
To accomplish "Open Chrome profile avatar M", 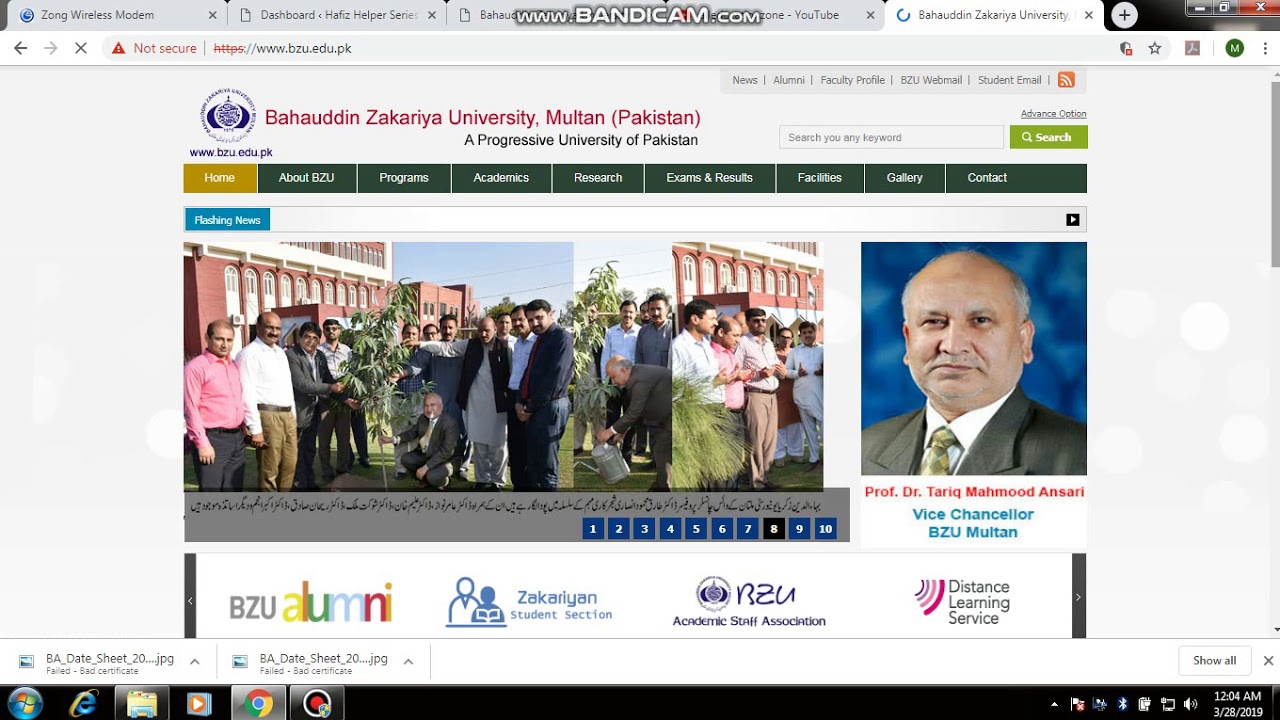I will click(1234, 48).
